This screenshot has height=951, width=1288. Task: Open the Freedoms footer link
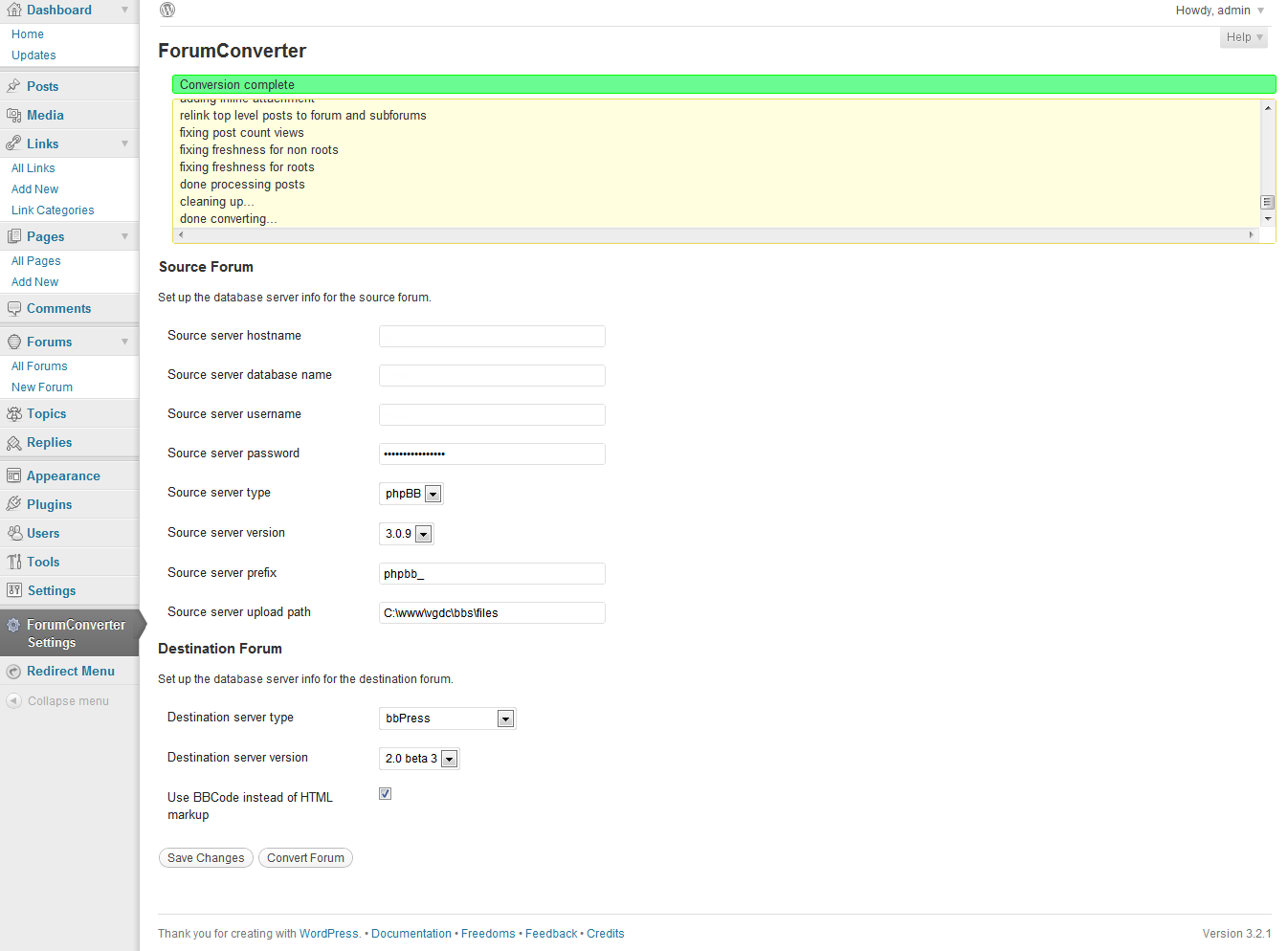[x=488, y=934]
